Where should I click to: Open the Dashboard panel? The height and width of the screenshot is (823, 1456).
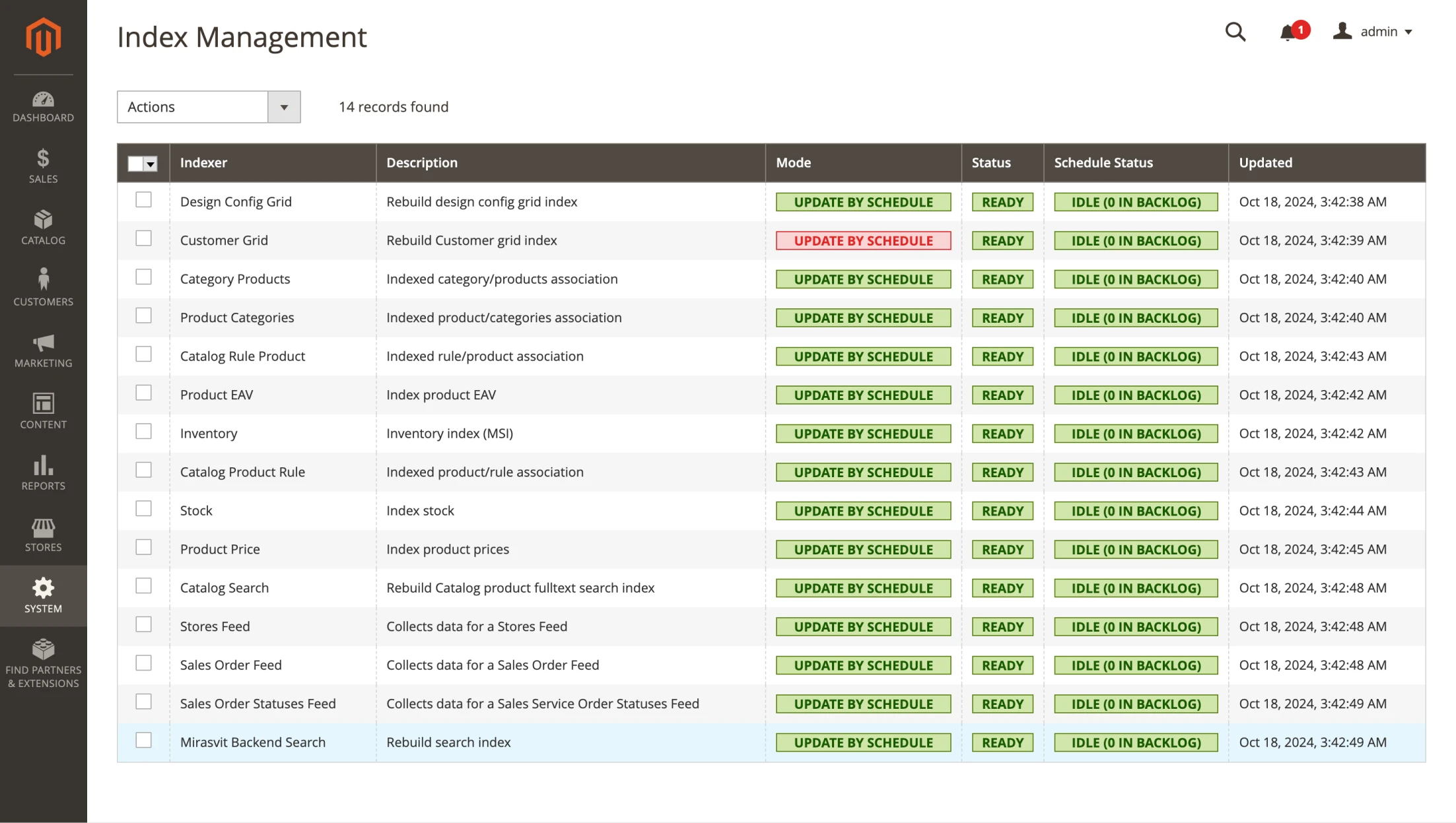tap(42, 104)
